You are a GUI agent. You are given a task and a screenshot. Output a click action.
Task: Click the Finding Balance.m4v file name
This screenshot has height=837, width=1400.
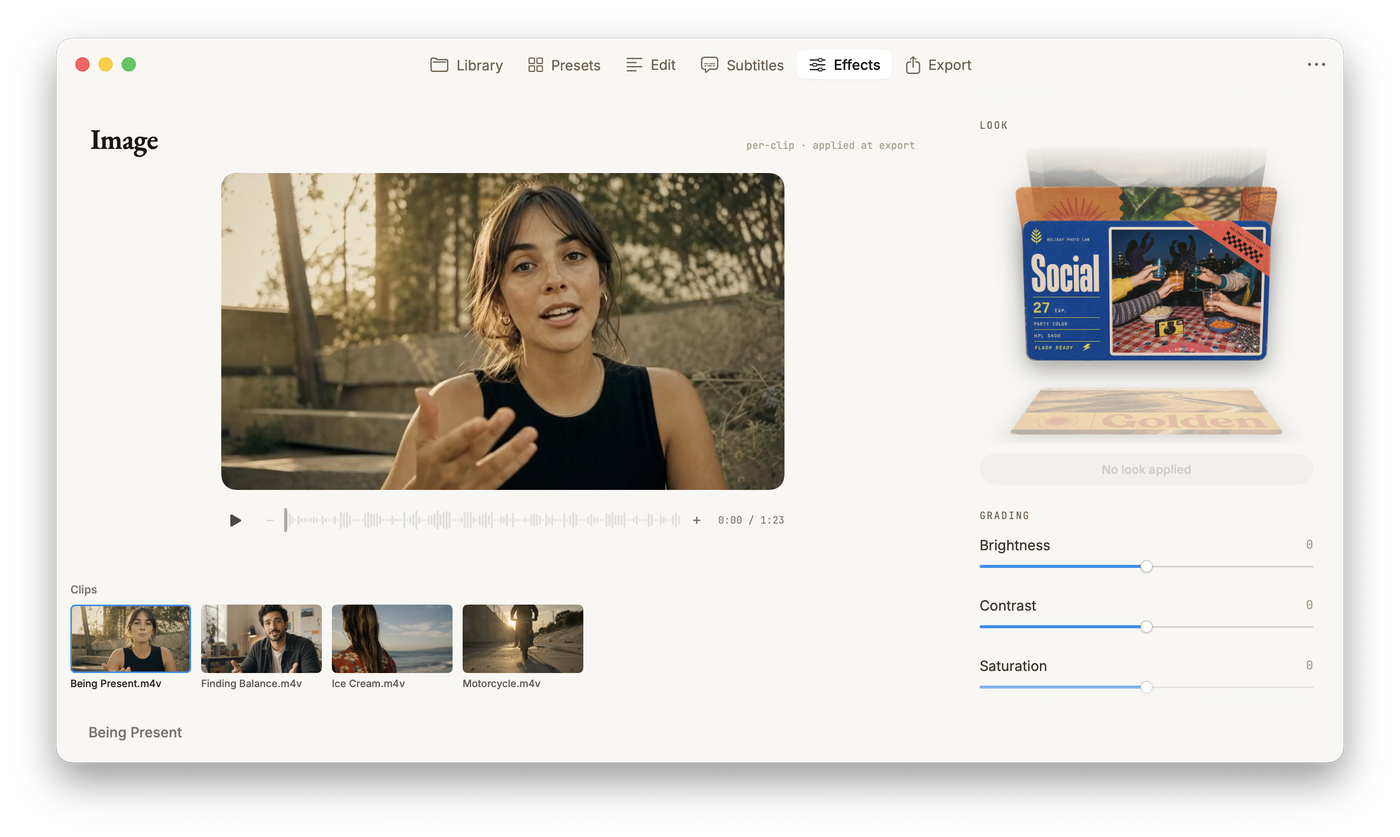click(x=251, y=684)
